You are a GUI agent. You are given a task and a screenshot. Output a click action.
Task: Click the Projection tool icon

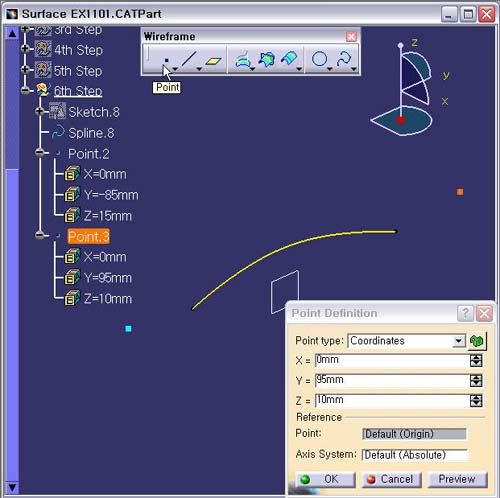[243, 60]
